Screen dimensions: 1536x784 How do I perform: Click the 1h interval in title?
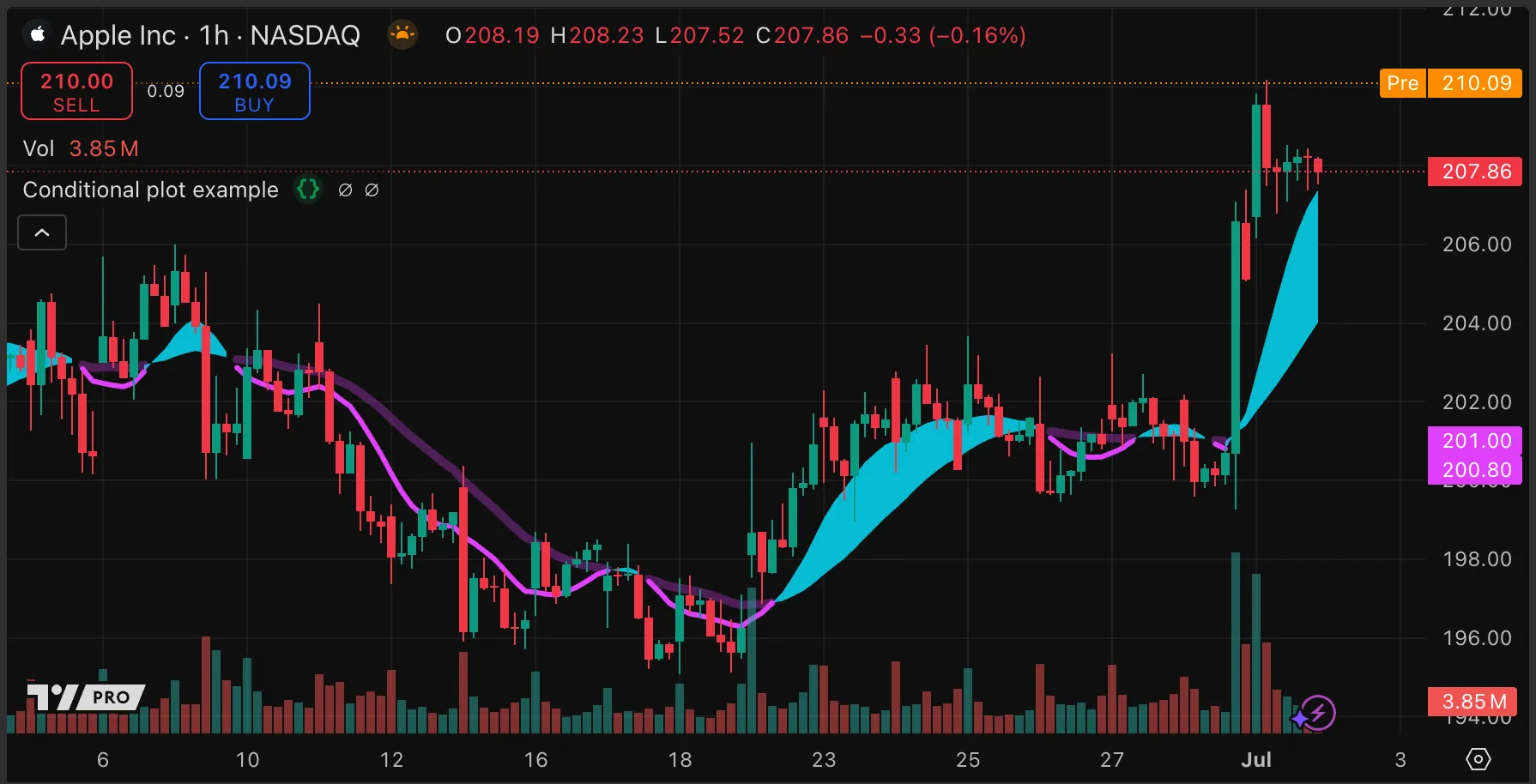click(214, 35)
